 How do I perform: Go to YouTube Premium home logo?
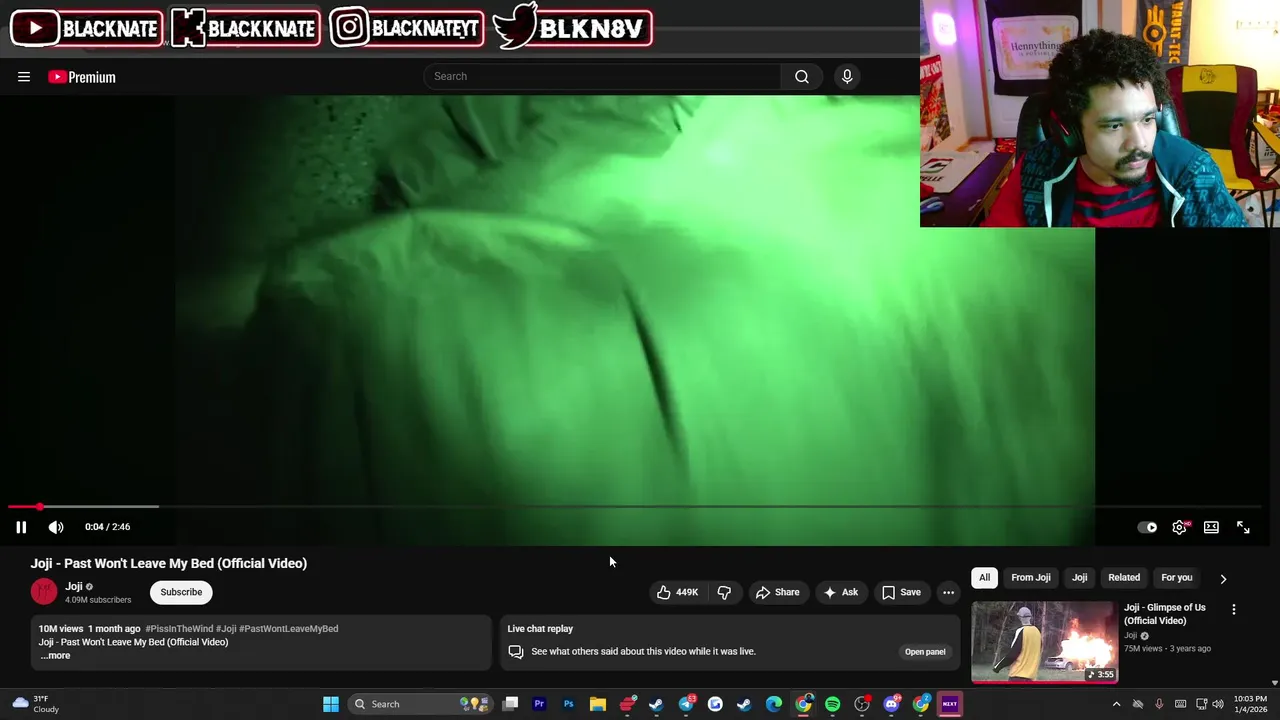pyautogui.click(x=82, y=77)
